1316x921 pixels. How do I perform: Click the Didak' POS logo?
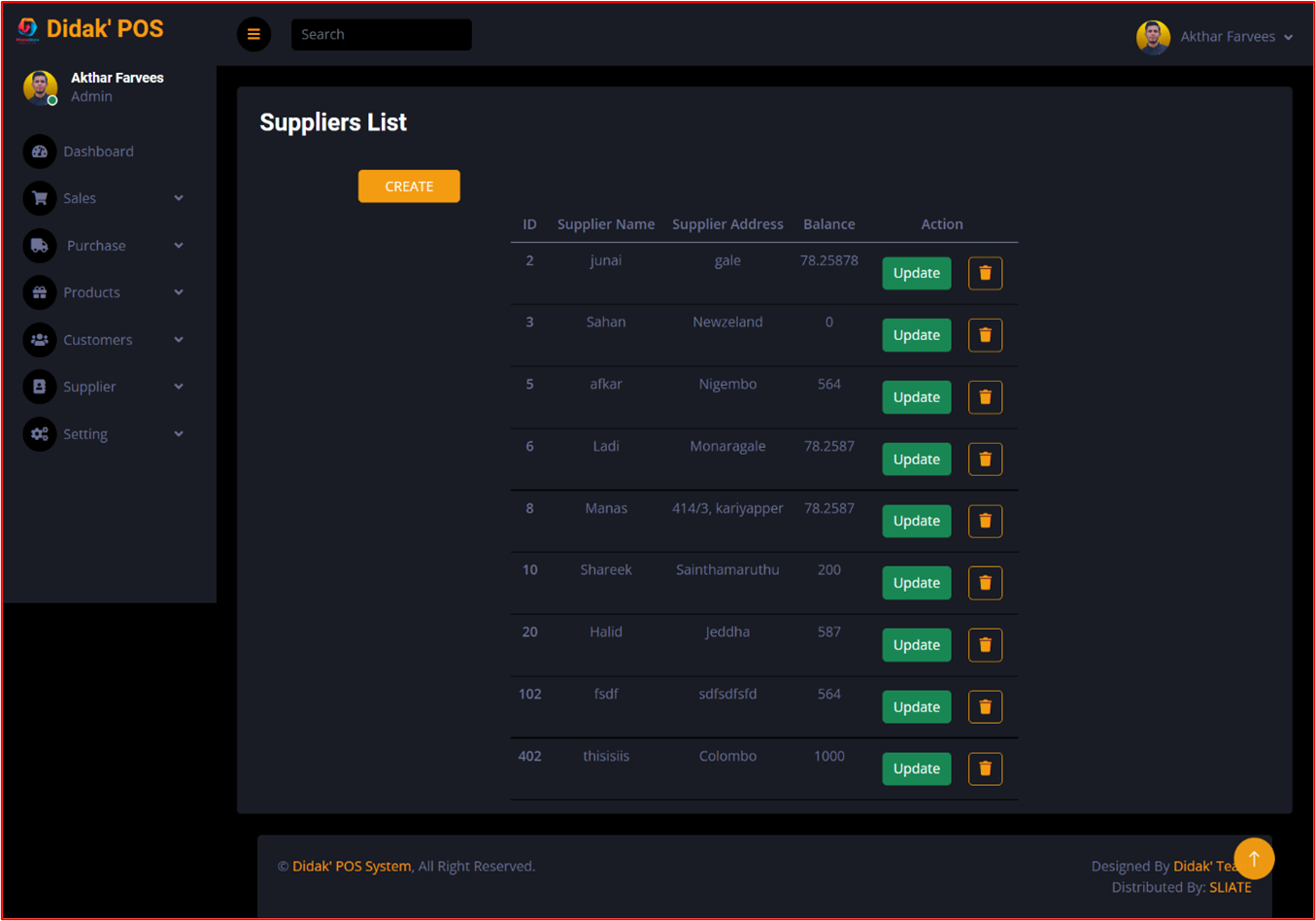[90, 30]
